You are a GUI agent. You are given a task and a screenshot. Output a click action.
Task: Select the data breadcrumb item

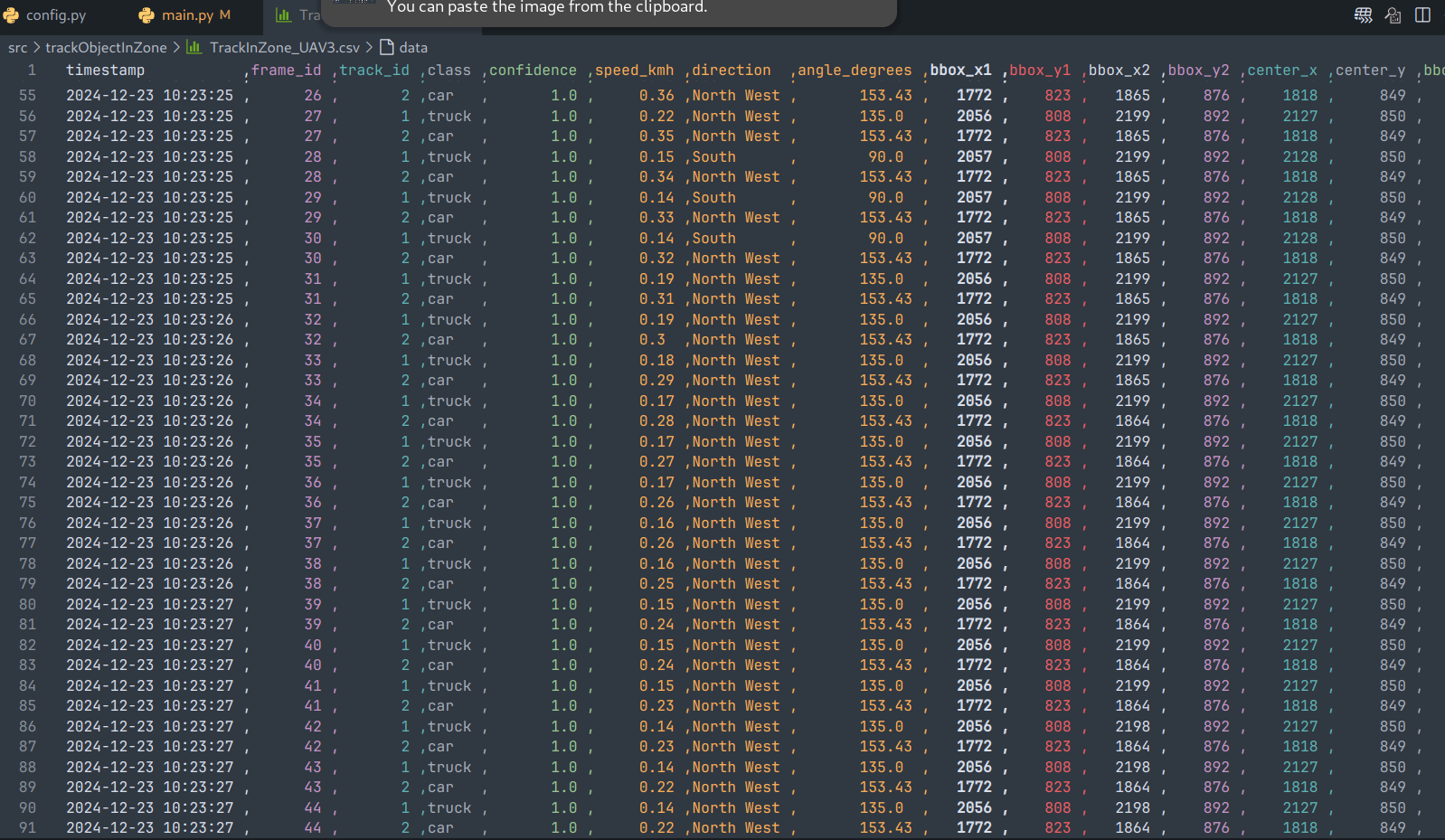click(413, 47)
